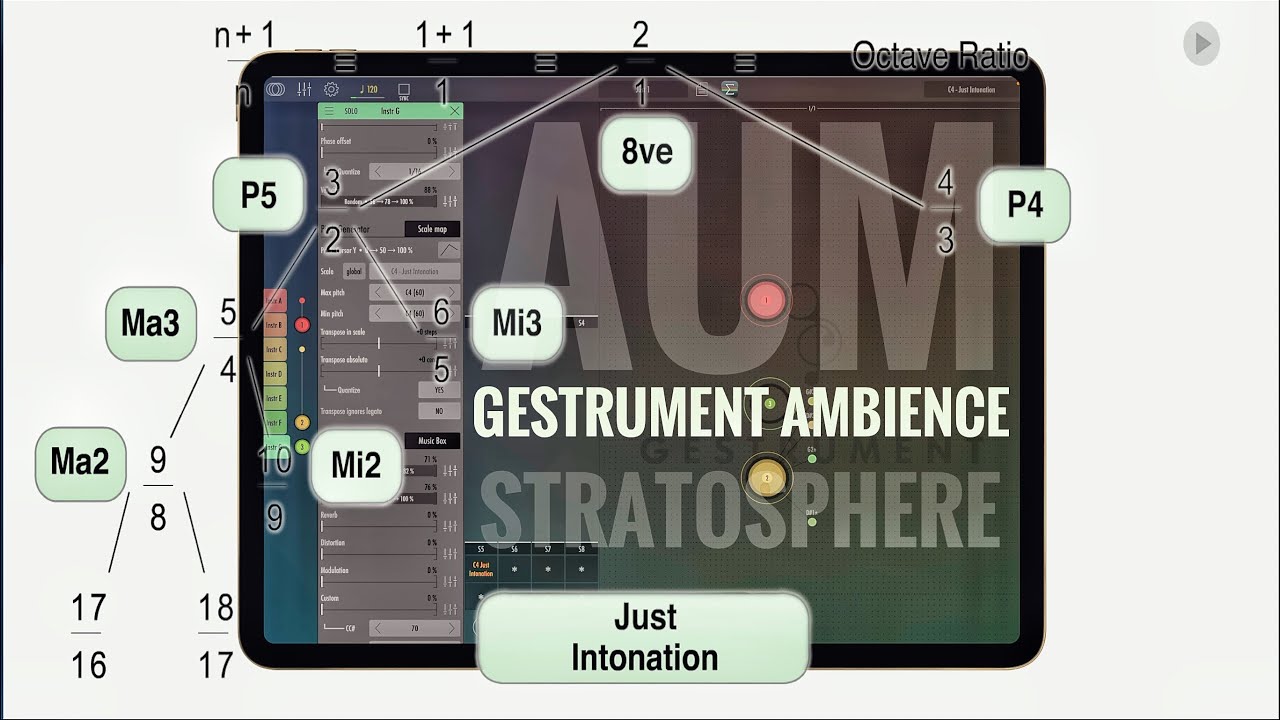This screenshot has height=720, width=1280.
Task: Open the C4 - Just Intonation scale field
Action: click(x=415, y=271)
